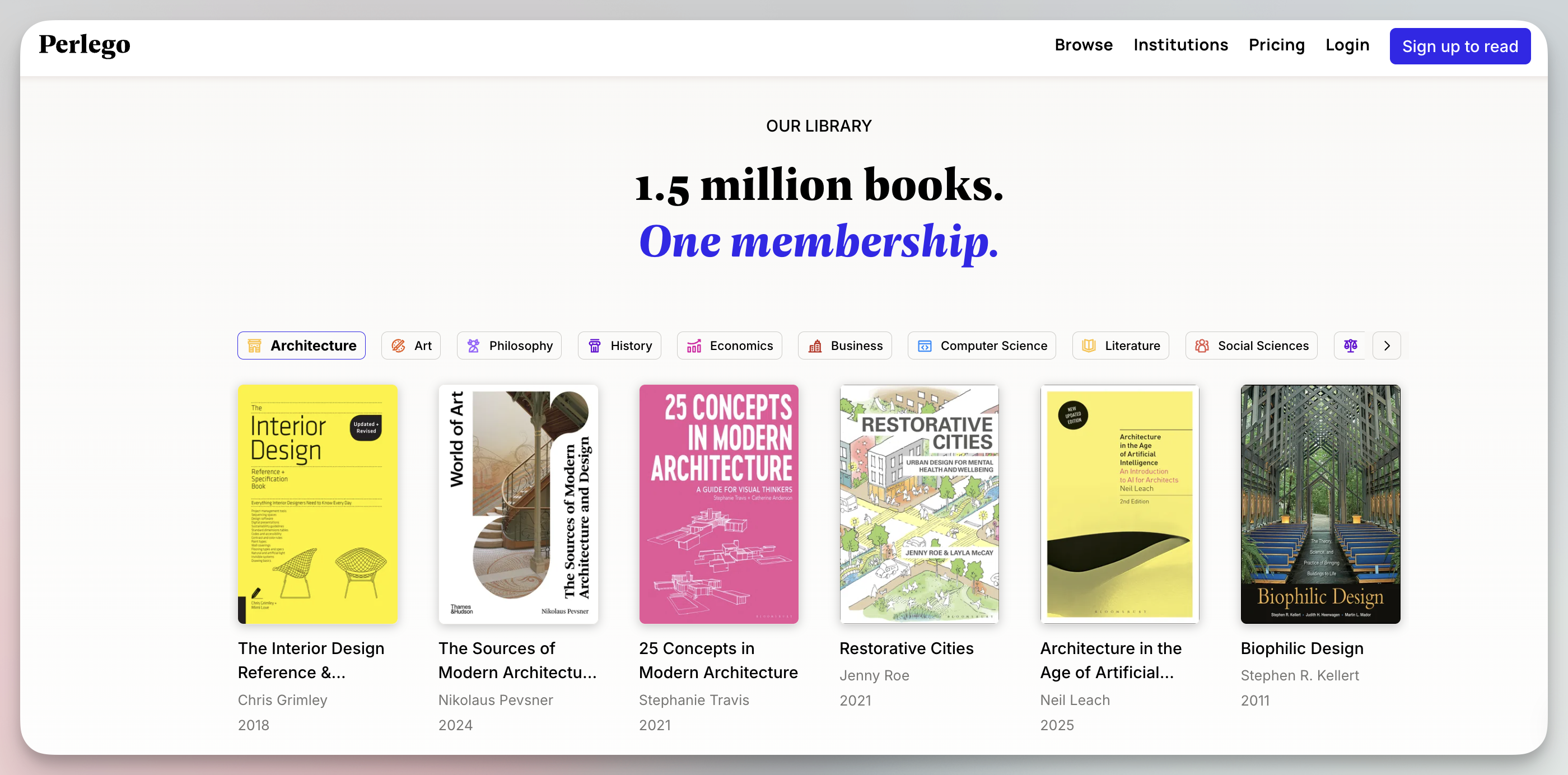This screenshot has height=775, width=1568.
Task: Click the Social Sciences people icon
Action: 1202,346
